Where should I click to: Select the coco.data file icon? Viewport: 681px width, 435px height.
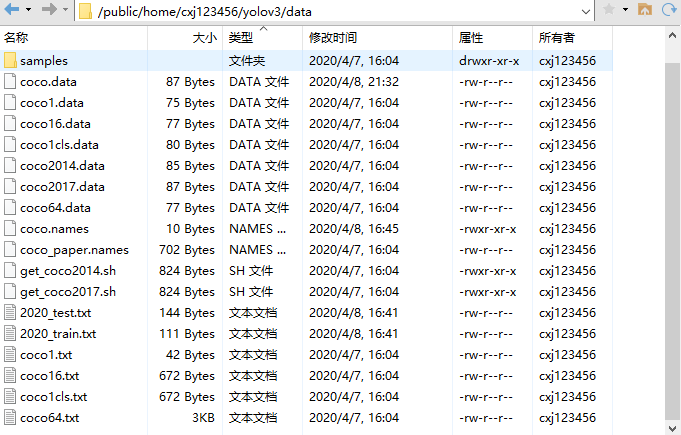(10, 82)
